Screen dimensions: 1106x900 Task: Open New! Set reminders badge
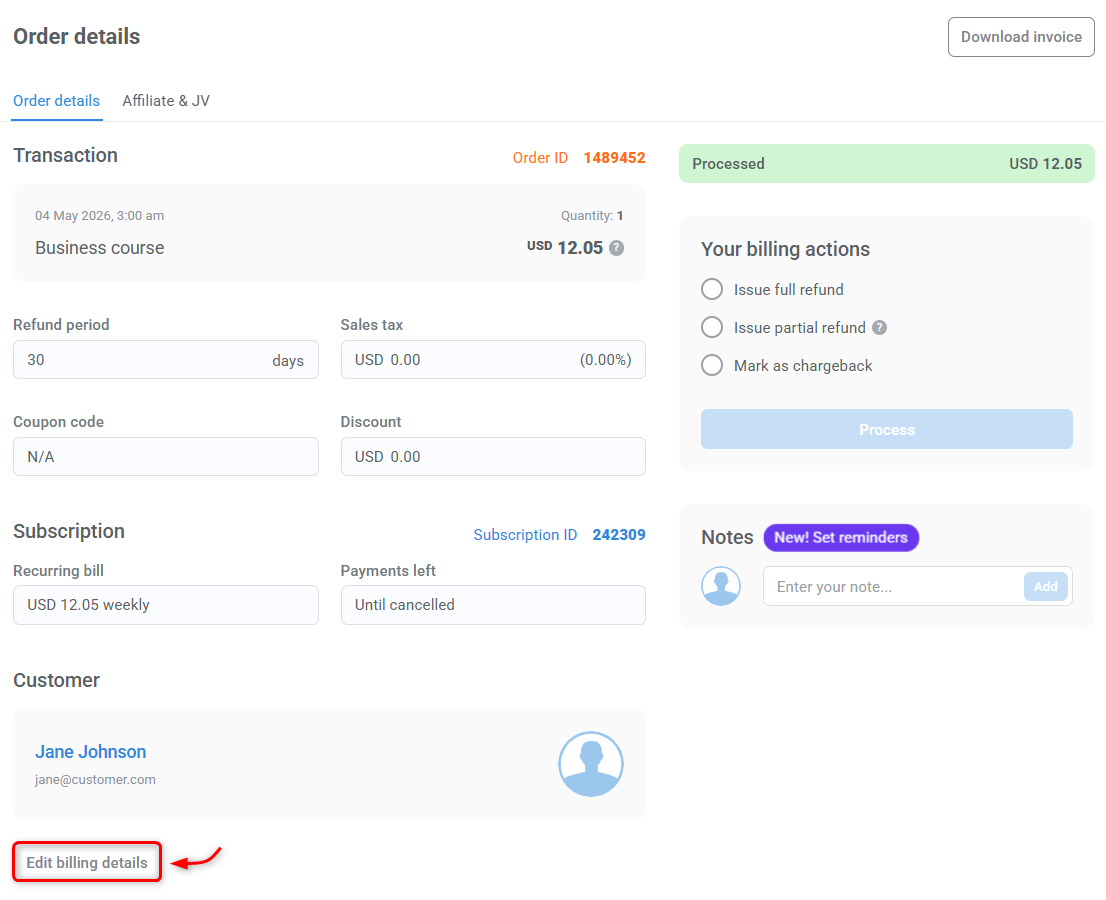coord(841,537)
